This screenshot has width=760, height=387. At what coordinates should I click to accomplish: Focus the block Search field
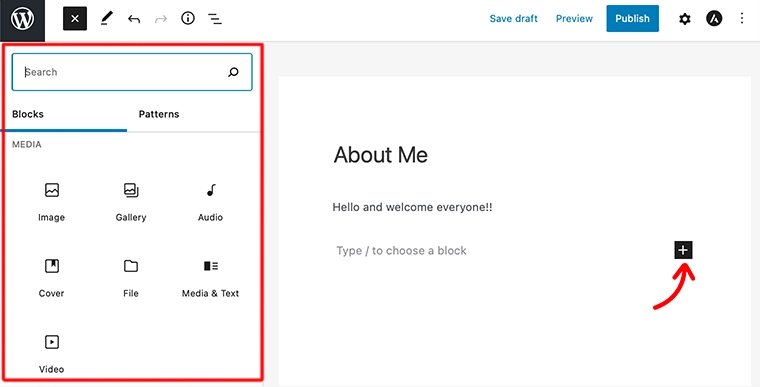pos(132,72)
